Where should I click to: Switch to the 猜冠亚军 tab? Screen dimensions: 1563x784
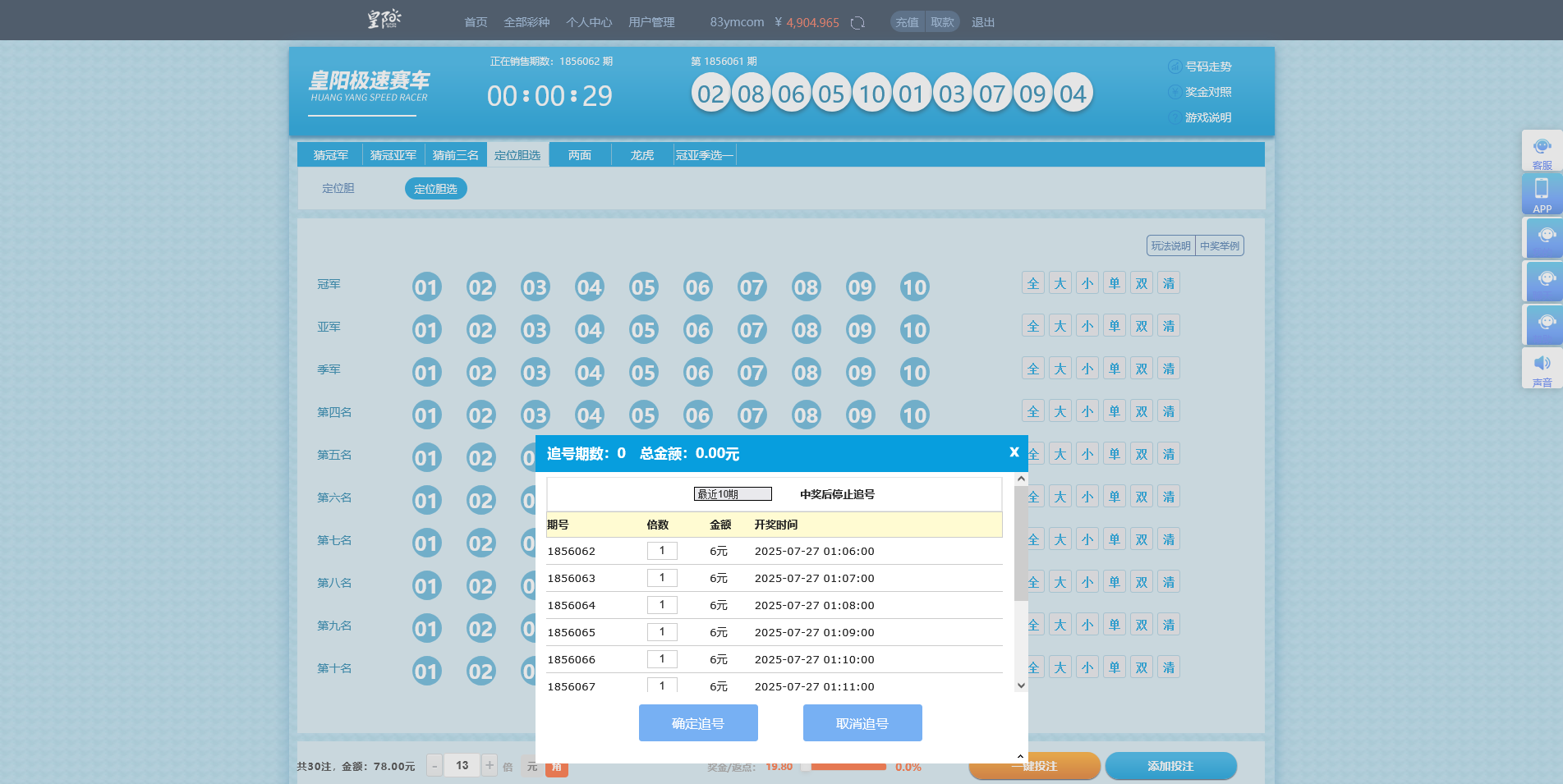[x=393, y=155]
